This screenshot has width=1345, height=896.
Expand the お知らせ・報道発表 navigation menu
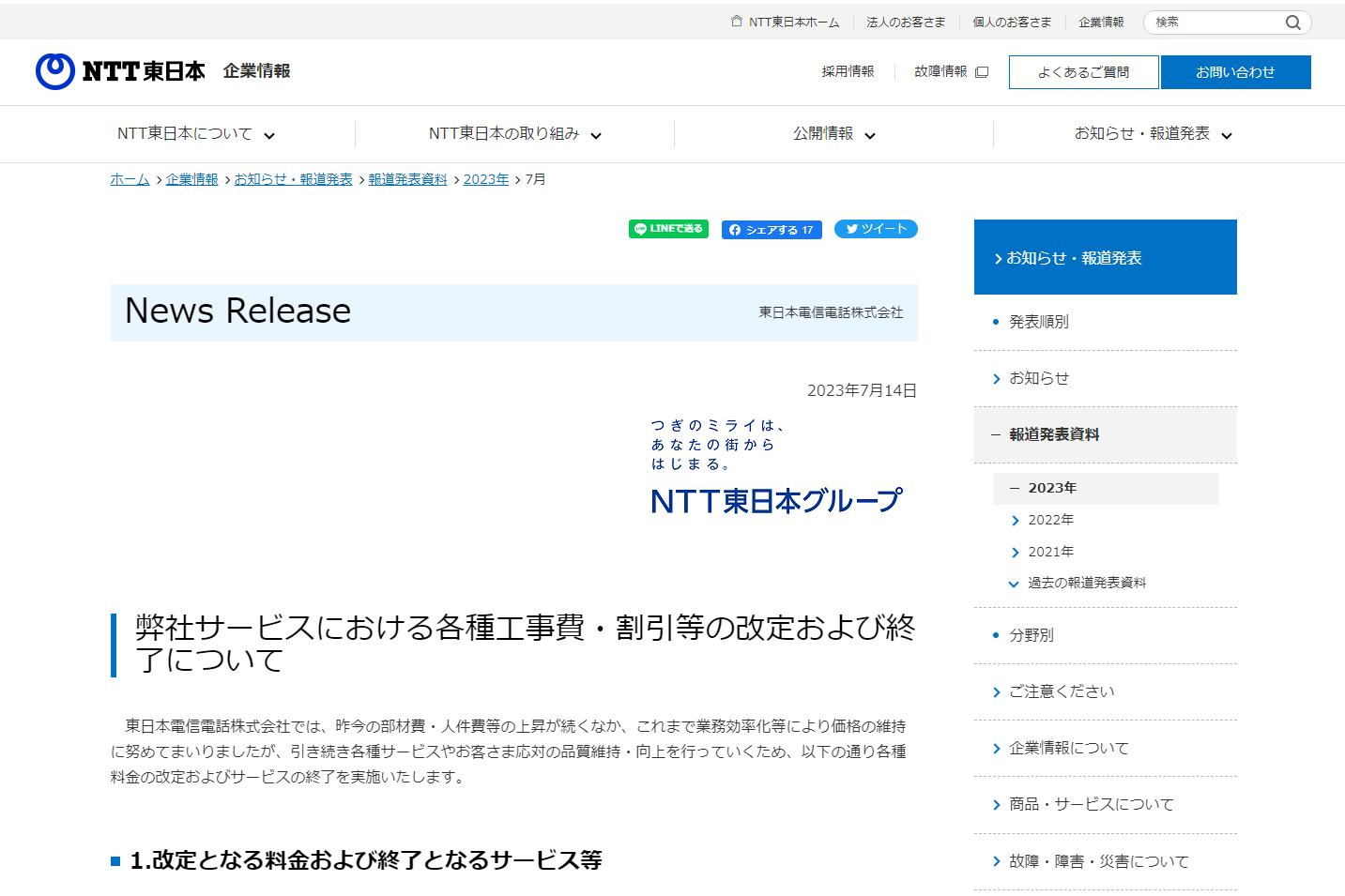(1153, 134)
